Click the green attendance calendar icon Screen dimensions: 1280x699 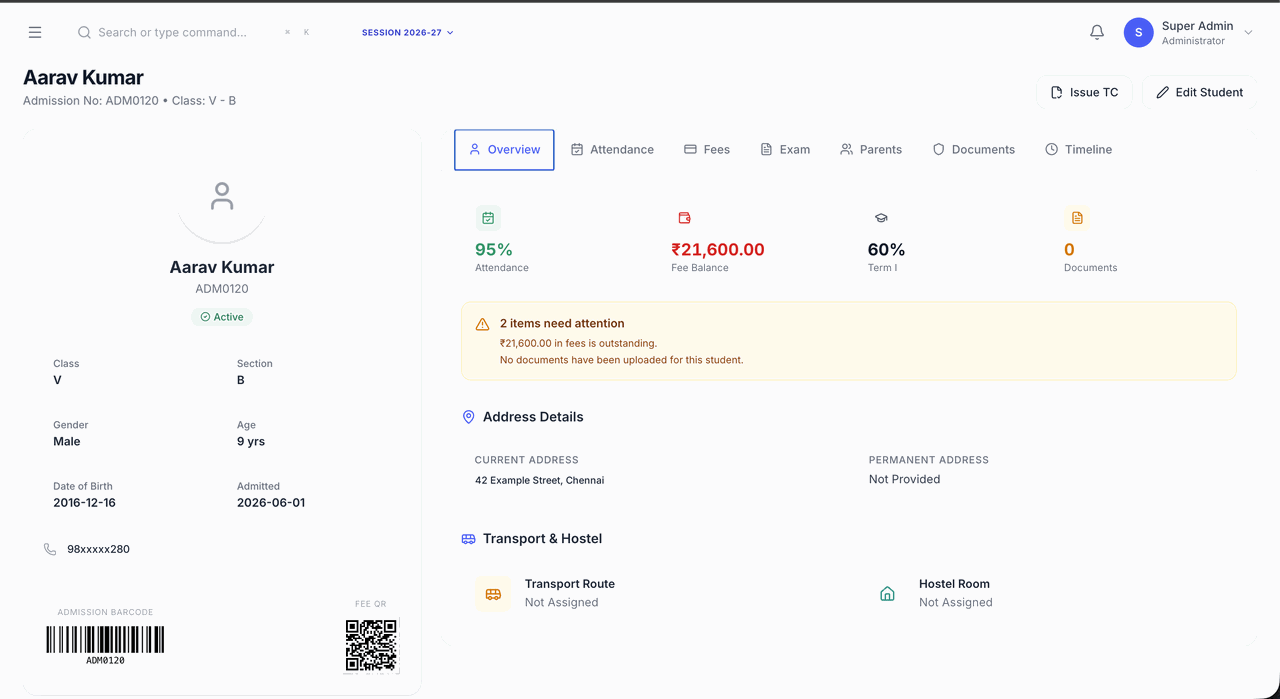(488, 218)
